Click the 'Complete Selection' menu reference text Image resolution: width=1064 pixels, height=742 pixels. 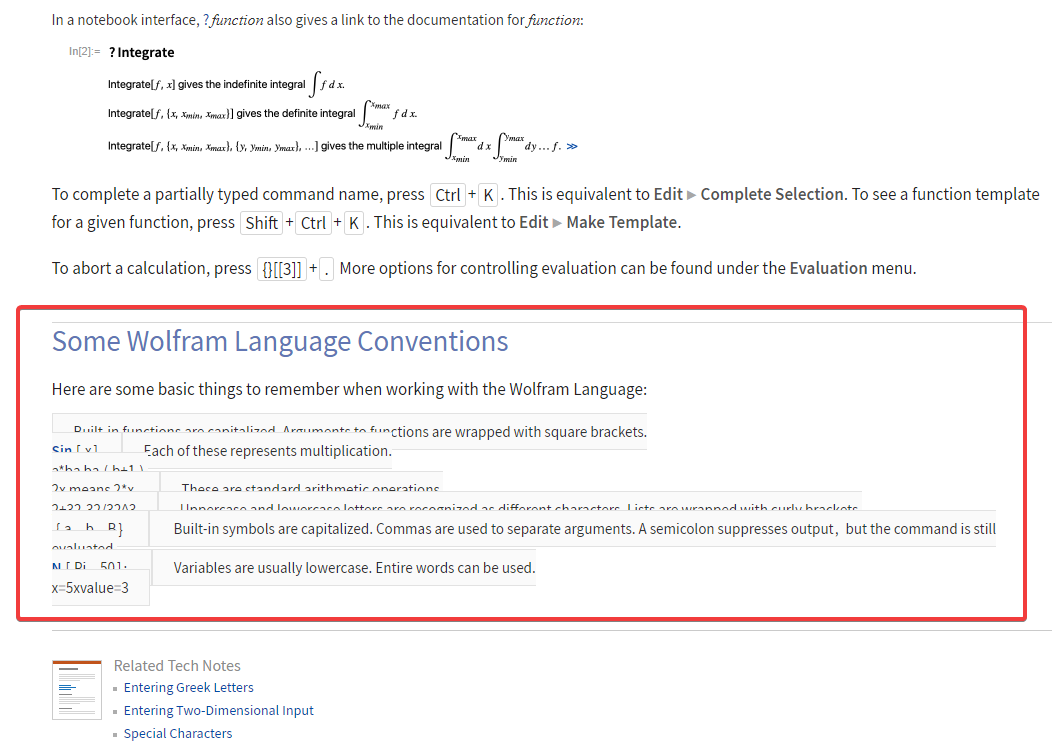pos(772,195)
